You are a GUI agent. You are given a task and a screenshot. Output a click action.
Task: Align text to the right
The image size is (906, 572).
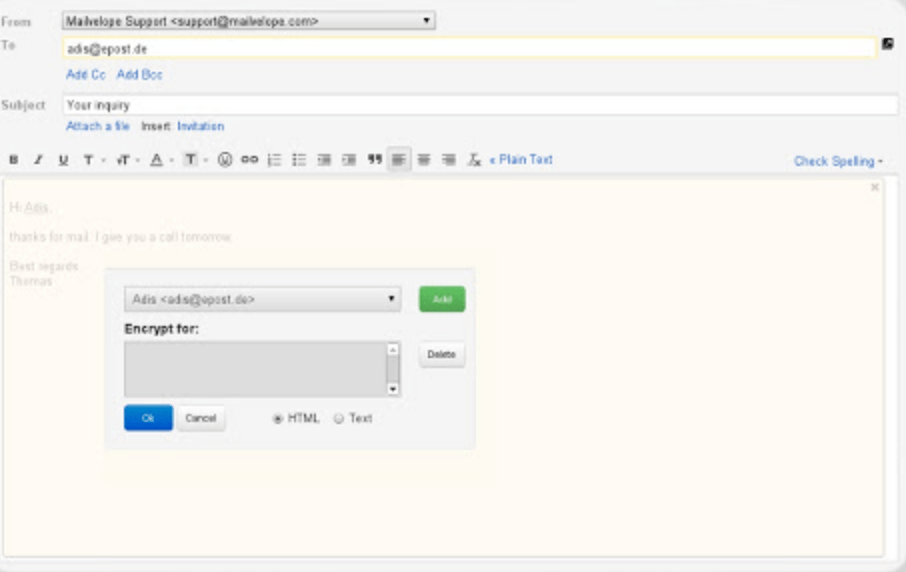click(448, 160)
